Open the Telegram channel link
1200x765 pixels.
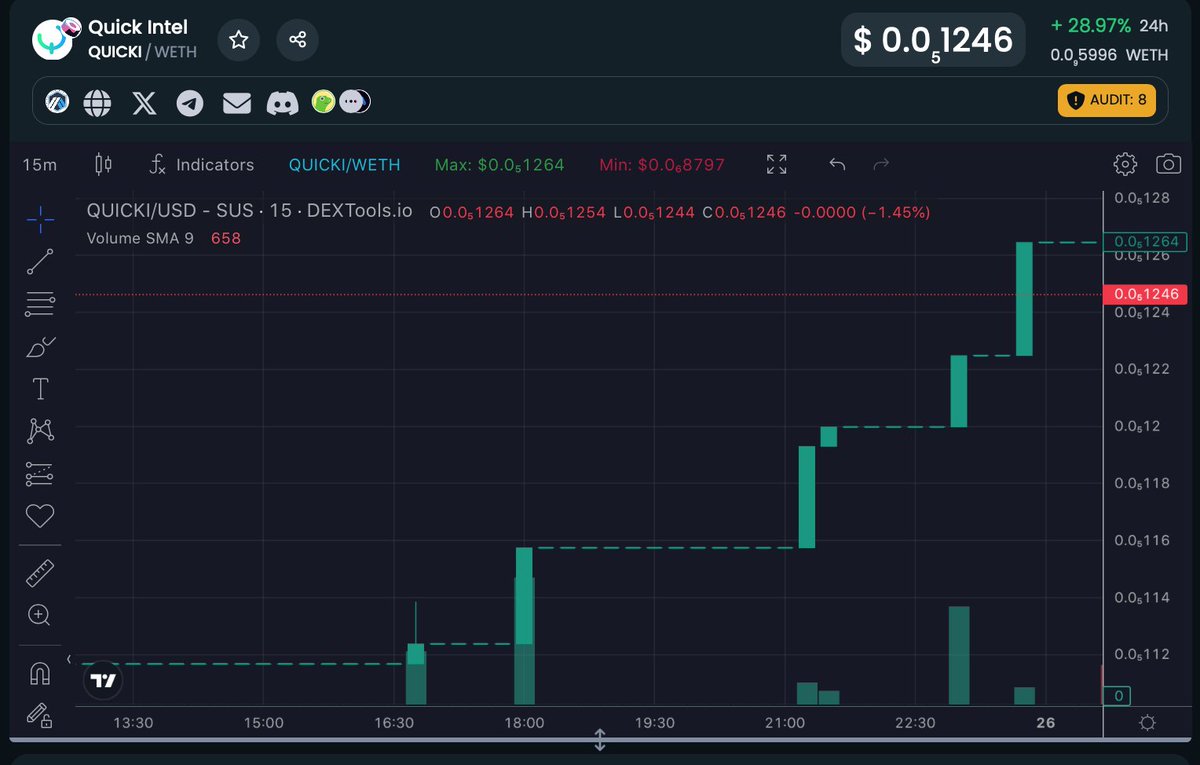[190, 102]
